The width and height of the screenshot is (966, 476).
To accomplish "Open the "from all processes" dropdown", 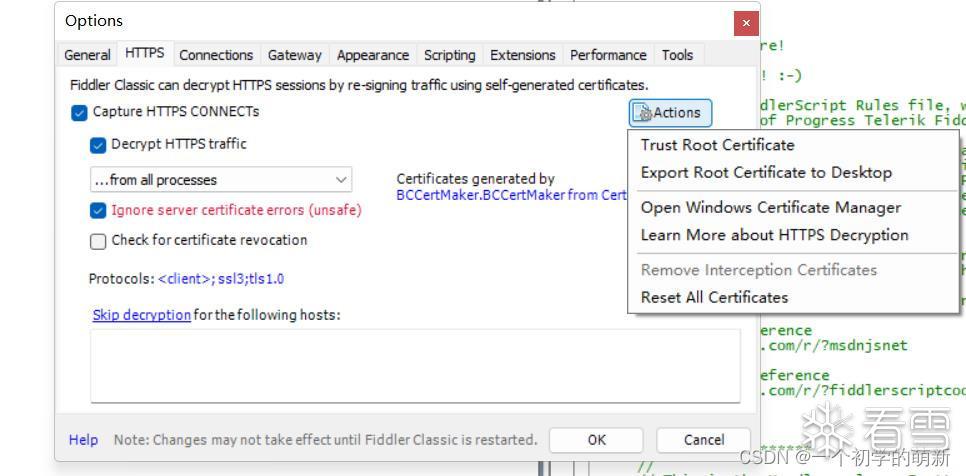I will tap(220, 180).
